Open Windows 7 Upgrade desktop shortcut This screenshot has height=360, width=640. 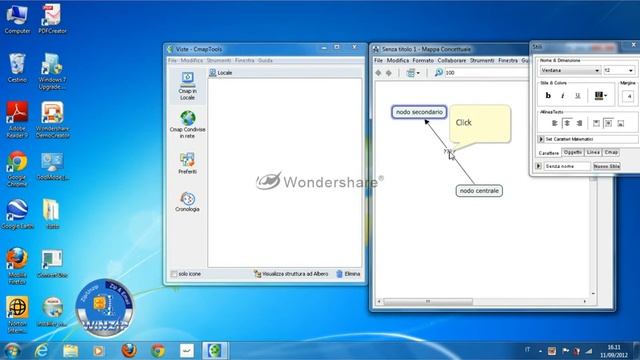[52, 71]
